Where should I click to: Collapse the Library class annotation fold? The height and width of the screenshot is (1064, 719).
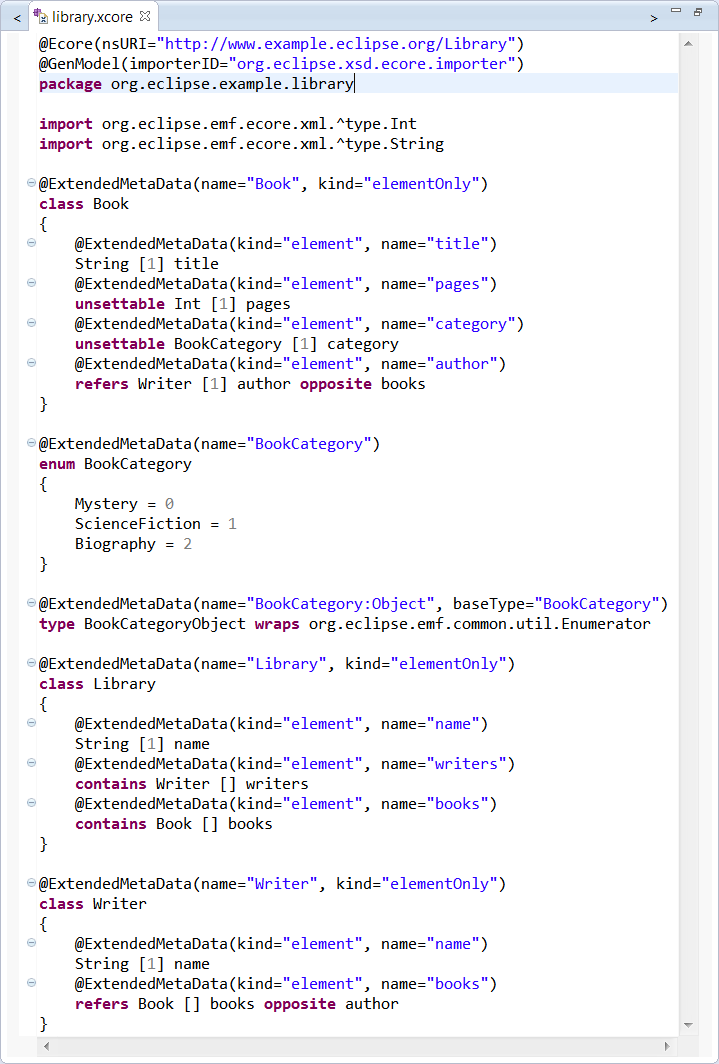[x=31, y=664]
